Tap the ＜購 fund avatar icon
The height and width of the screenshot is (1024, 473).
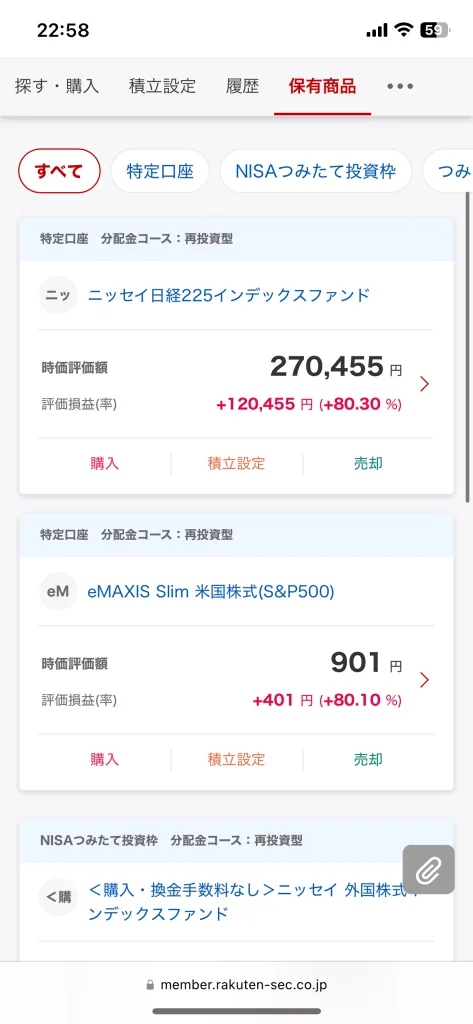pyautogui.click(x=58, y=897)
